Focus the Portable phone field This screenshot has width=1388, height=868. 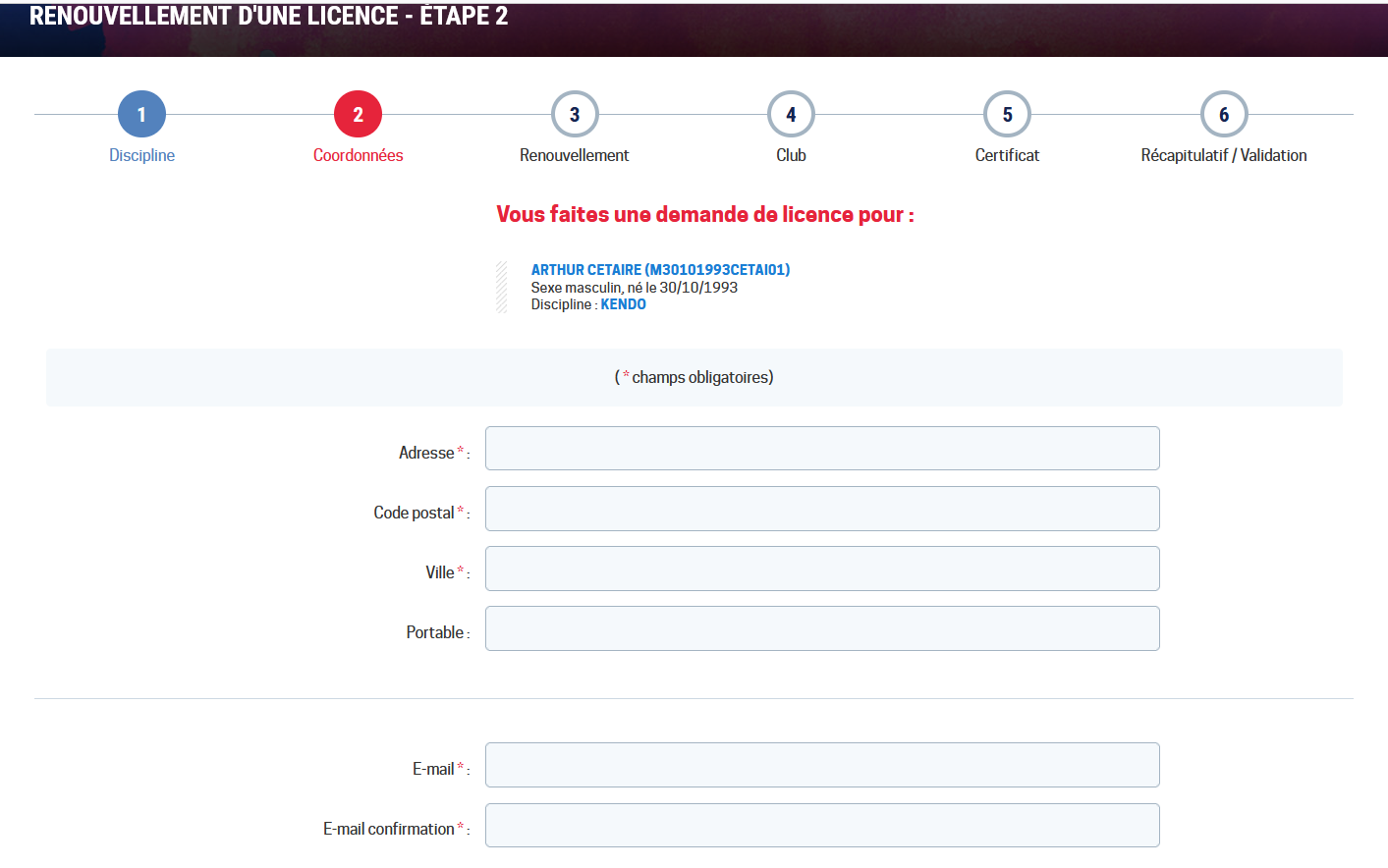click(822, 628)
